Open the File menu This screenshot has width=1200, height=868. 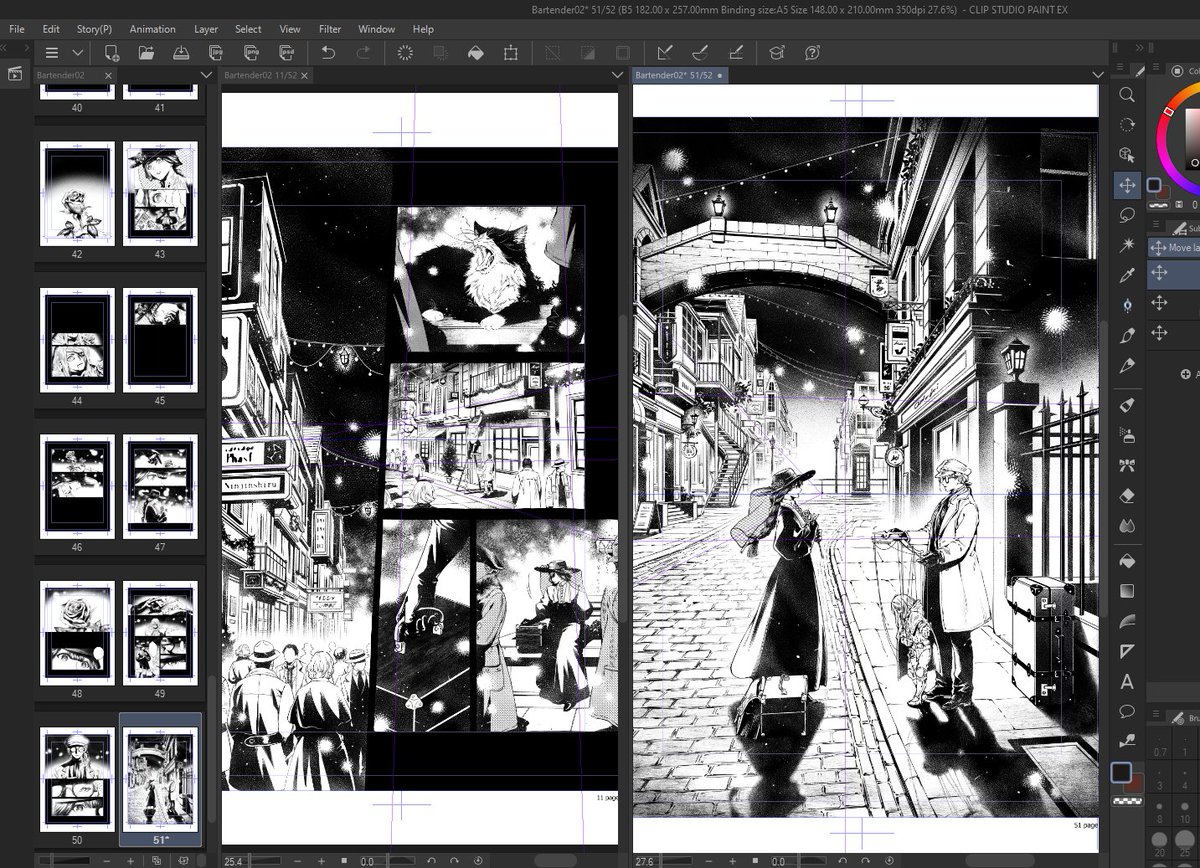coord(16,29)
